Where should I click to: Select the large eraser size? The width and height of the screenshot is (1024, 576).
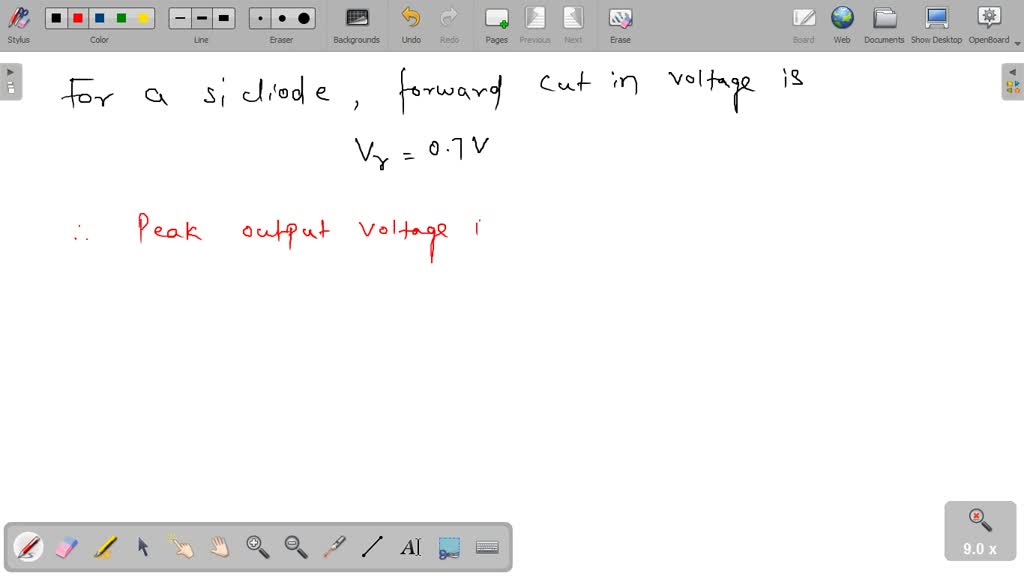coord(302,18)
